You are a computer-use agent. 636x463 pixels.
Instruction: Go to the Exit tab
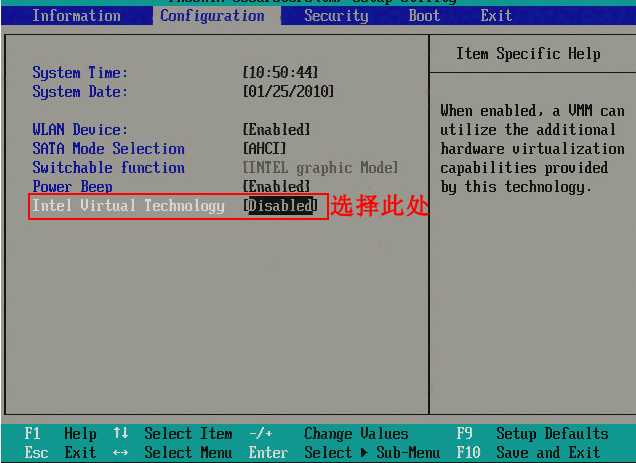[x=496, y=16]
